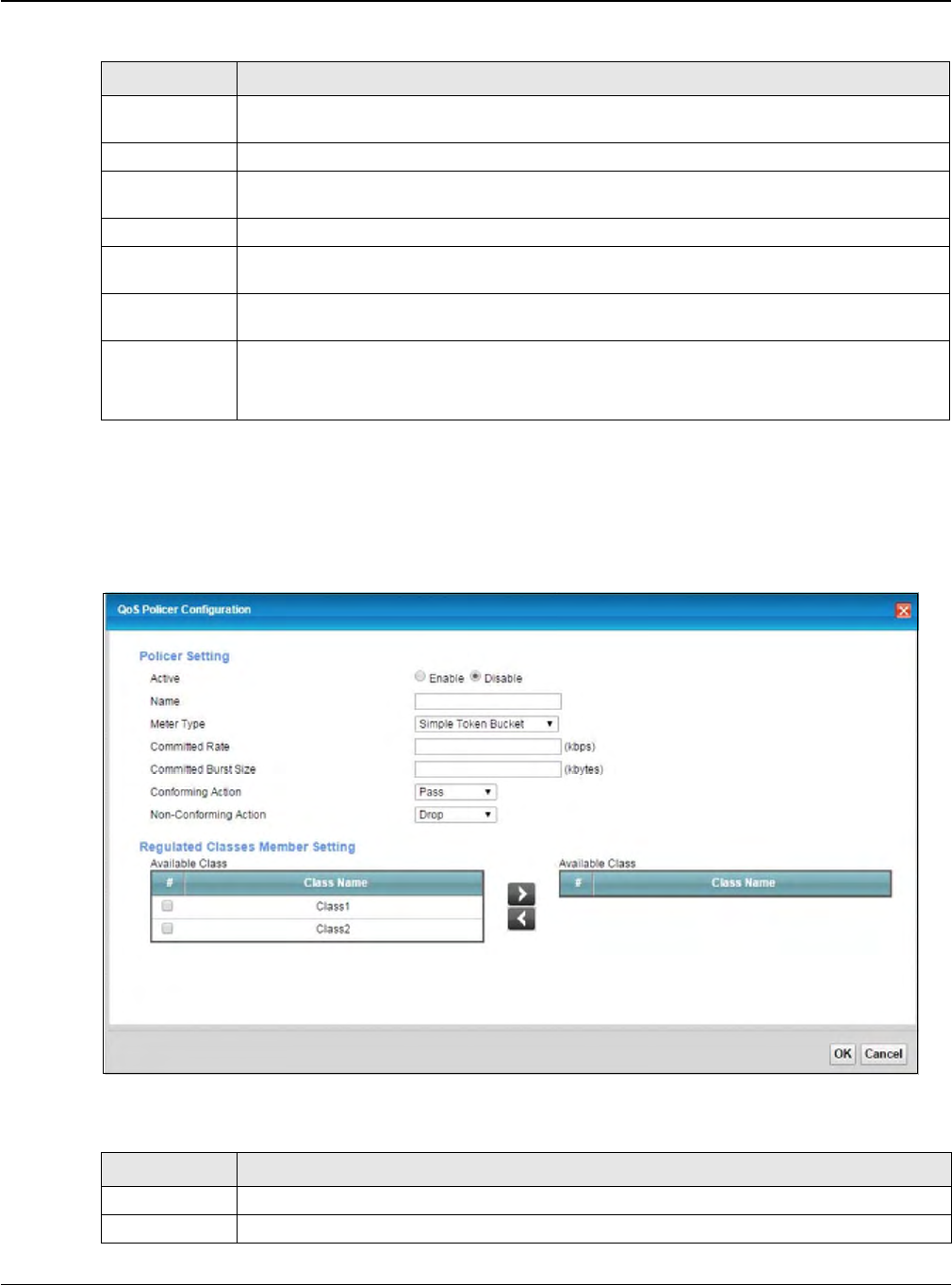The height and width of the screenshot is (1285, 952).
Task: Click the Committed Burst Size input field
Action: click(488, 769)
